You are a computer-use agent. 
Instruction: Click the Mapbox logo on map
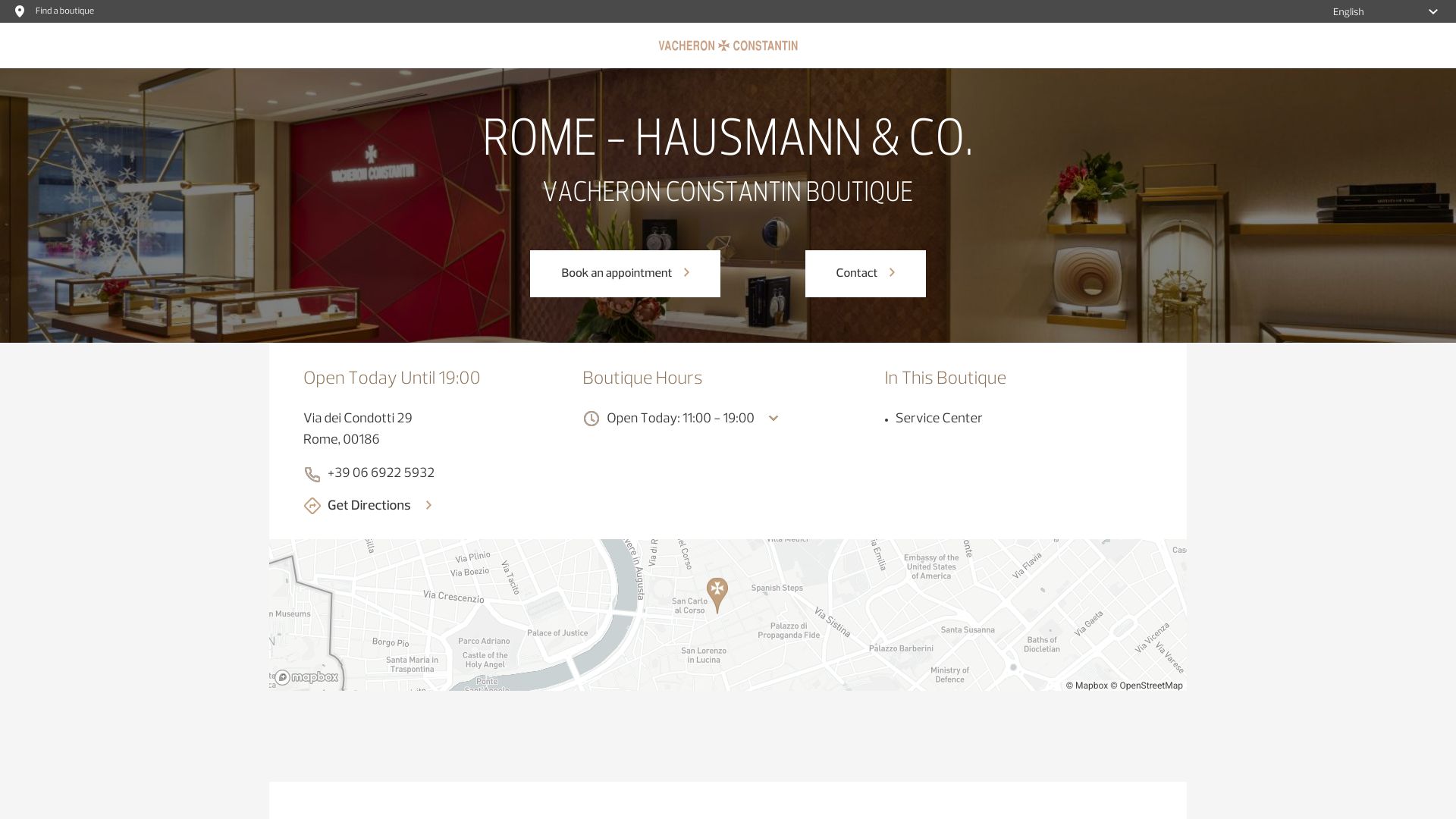point(306,677)
